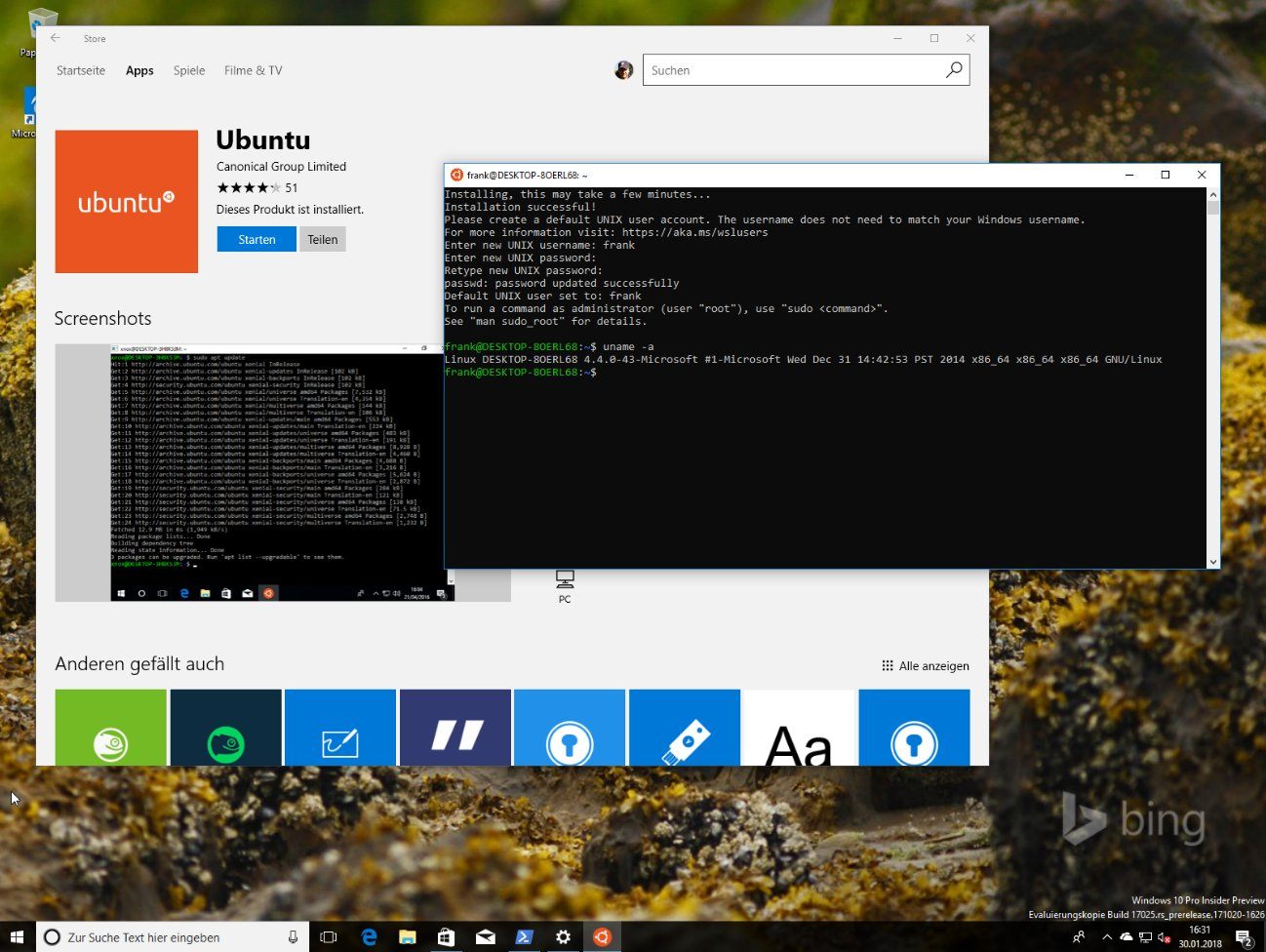Maximize the Ubuntu terminal window

(x=1166, y=175)
